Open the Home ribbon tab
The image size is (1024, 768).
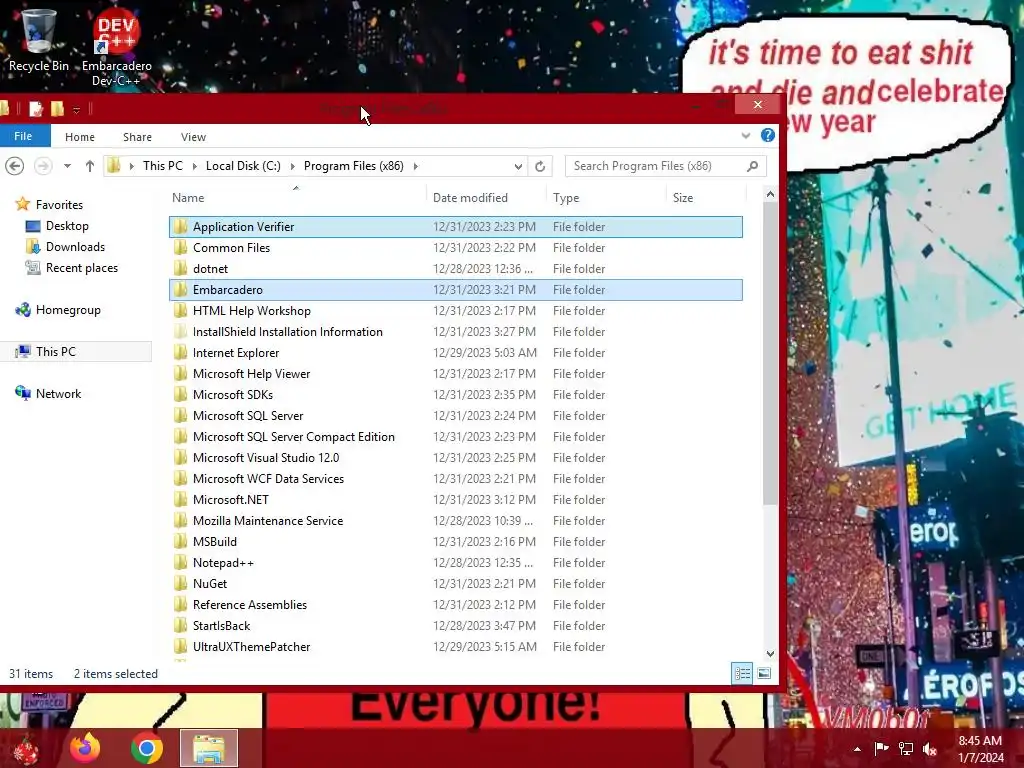coord(80,136)
